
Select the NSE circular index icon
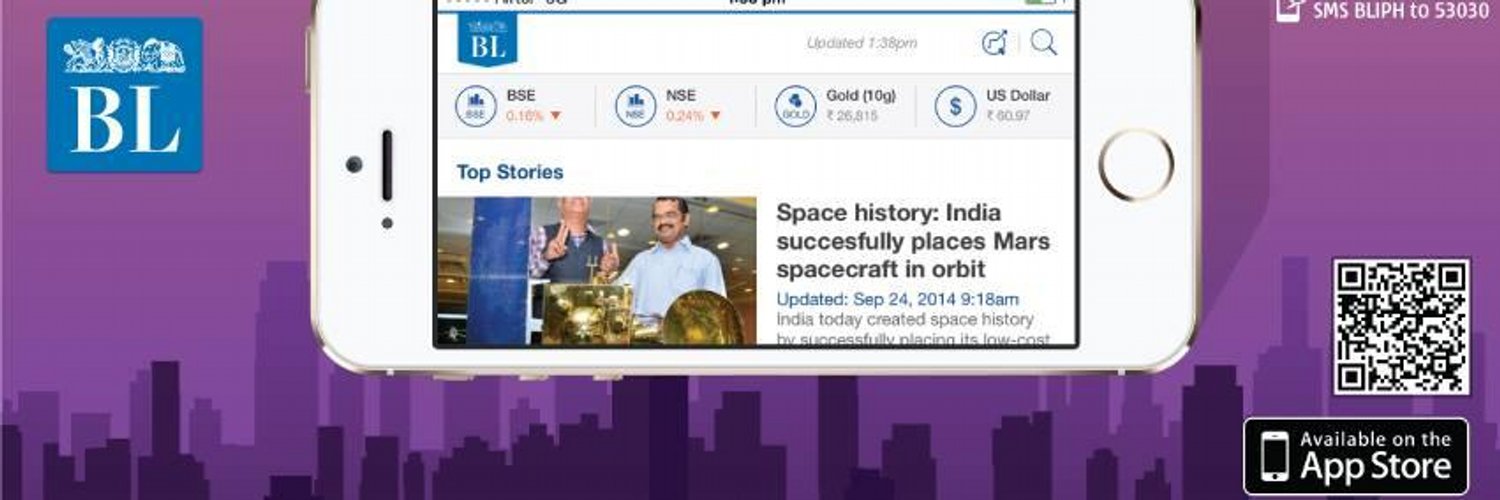tap(635, 106)
